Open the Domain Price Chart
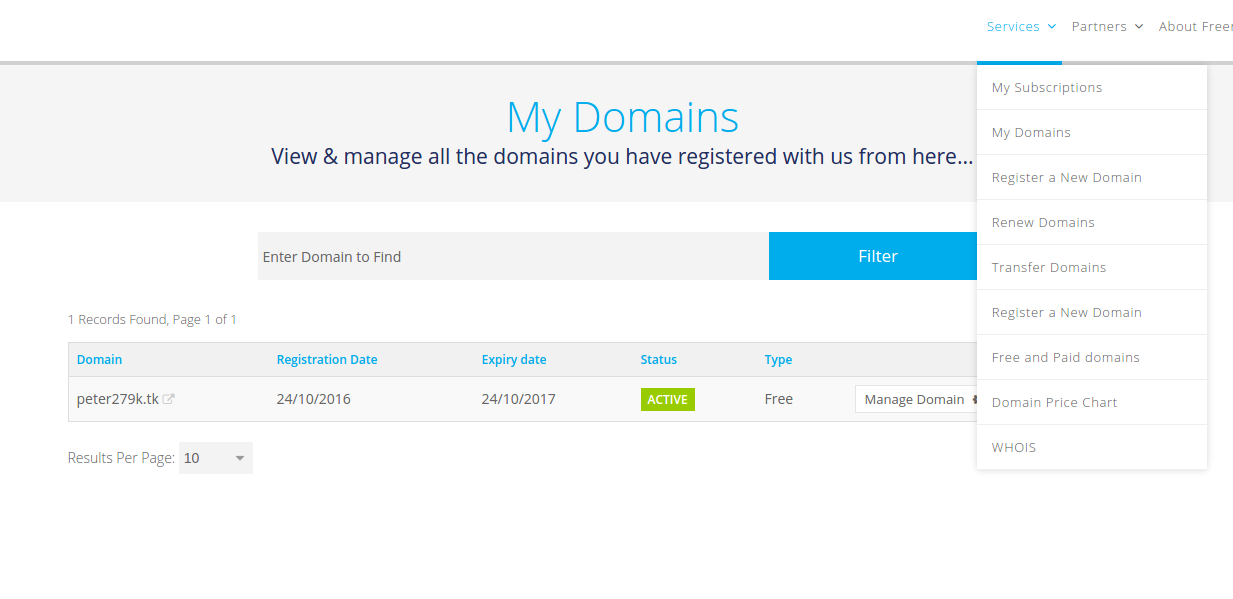The image size is (1233, 599). coord(1054,403)
